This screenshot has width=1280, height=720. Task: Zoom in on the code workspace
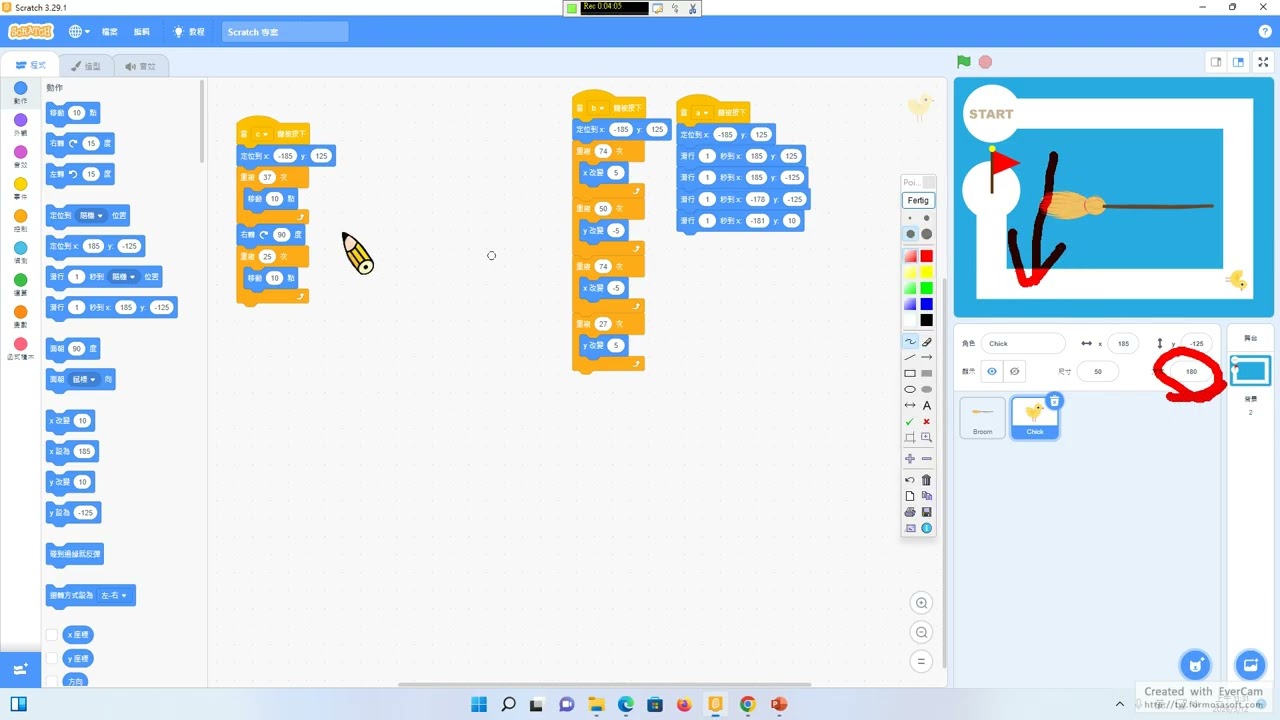click(x=922, y=603)
